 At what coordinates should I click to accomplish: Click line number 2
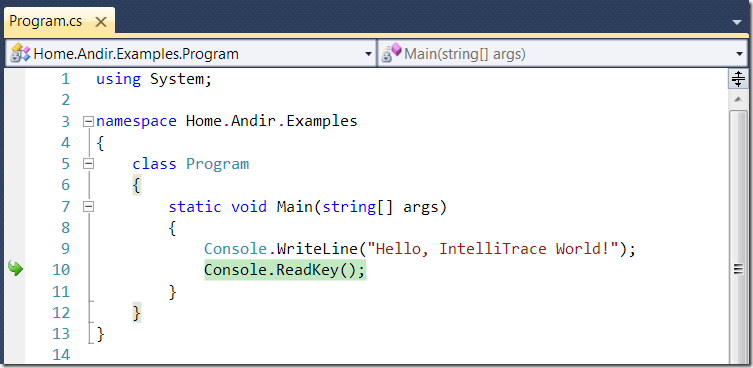click(65, 100)
